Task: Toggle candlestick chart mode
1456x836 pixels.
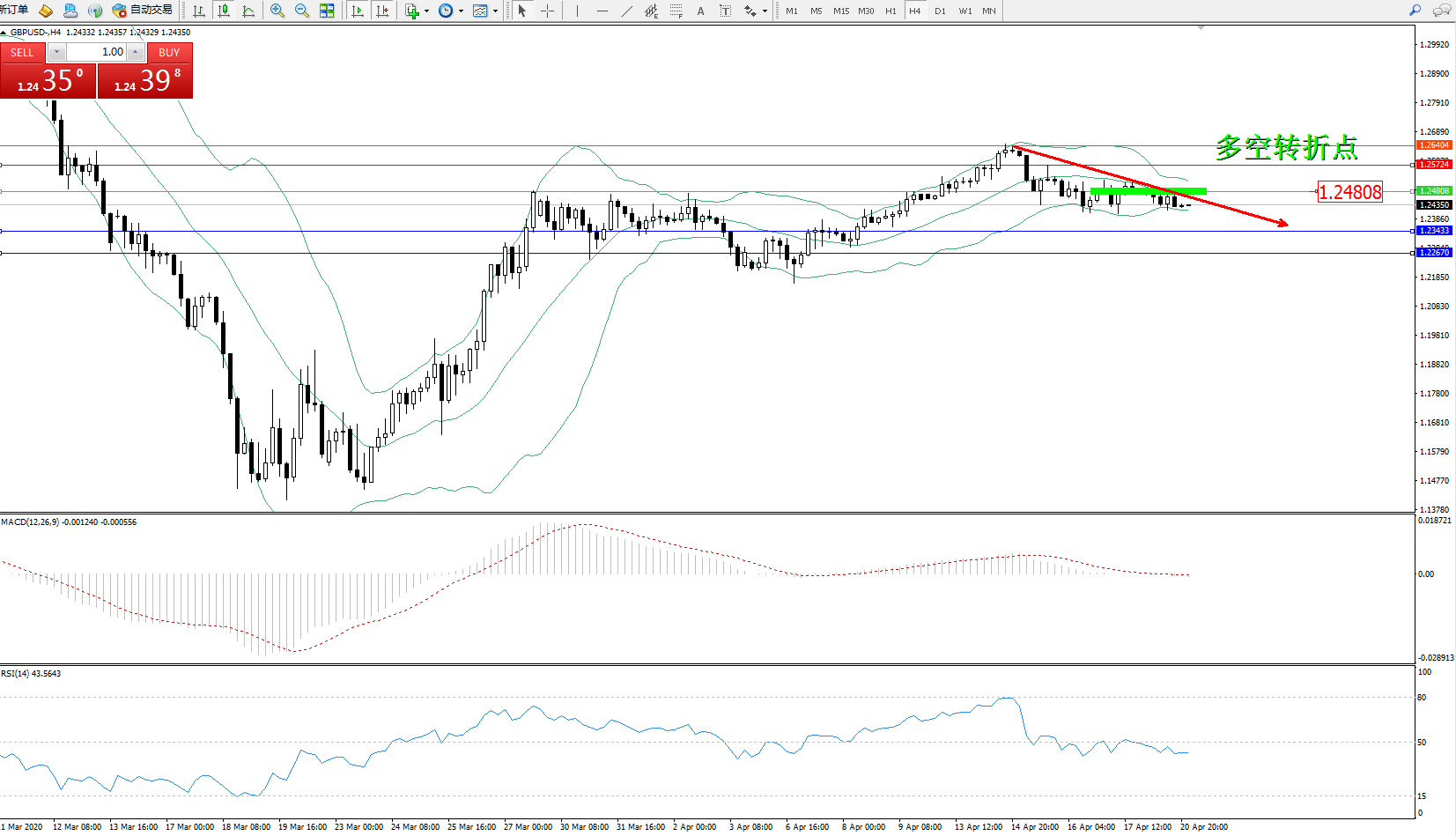Action: click(x=224, y=11)
